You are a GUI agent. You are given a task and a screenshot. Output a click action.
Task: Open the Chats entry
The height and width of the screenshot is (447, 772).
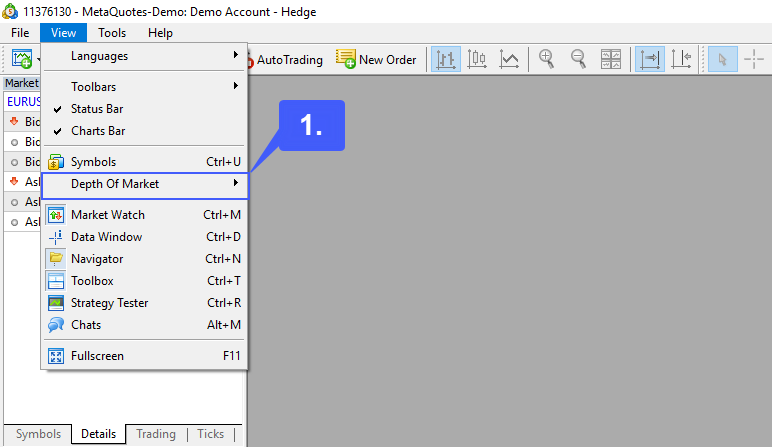(145, 325)
